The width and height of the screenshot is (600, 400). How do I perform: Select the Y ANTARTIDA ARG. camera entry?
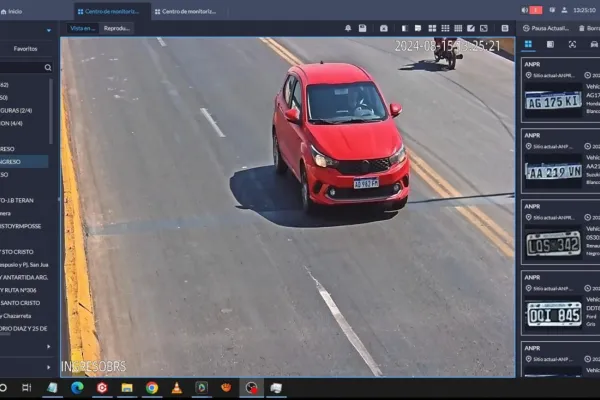(24, 277)
